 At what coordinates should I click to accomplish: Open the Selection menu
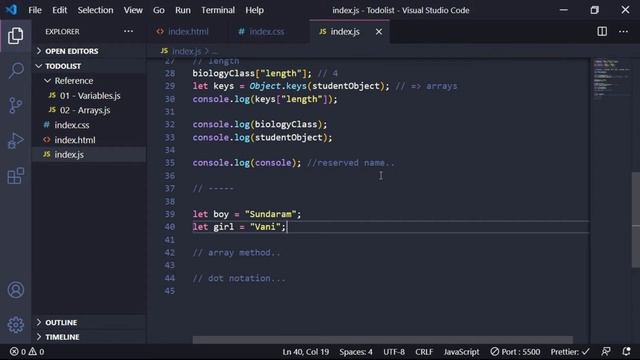pyautogui.click(x=96, y=10)
